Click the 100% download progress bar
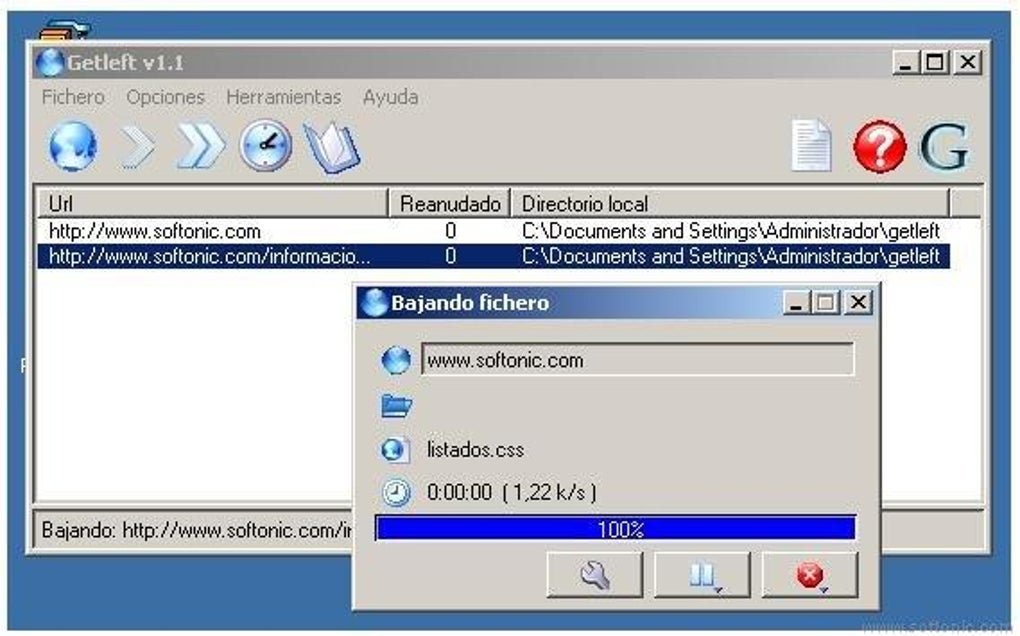This screenshot has height=636, width=1020. click(615, 528)
